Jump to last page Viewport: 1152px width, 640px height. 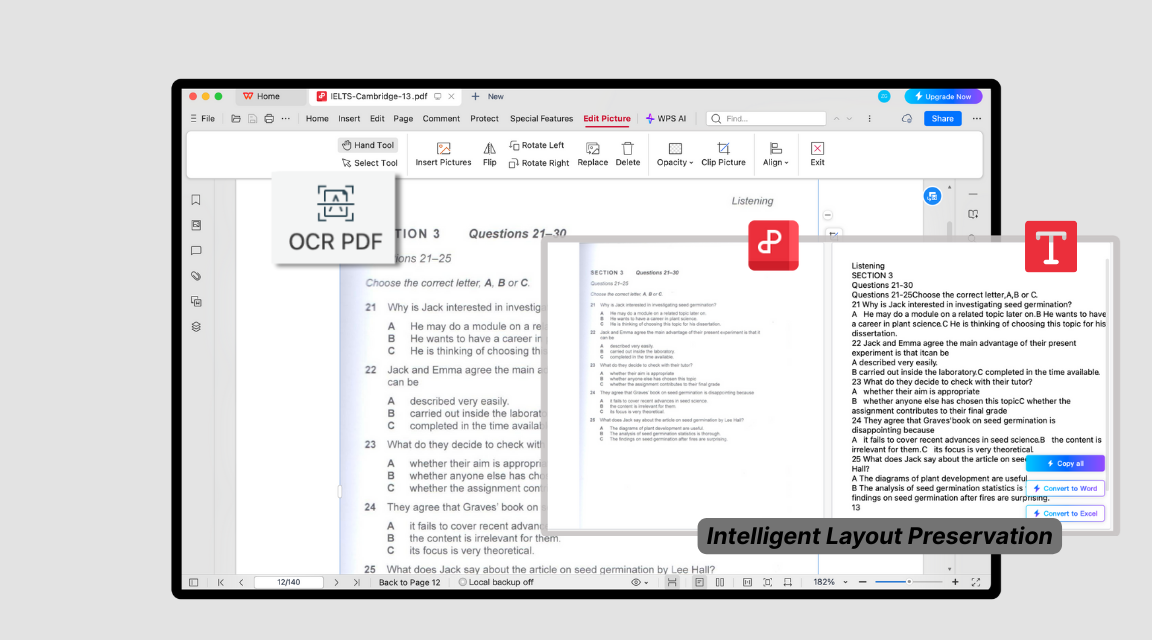click(x=356, y=582)
